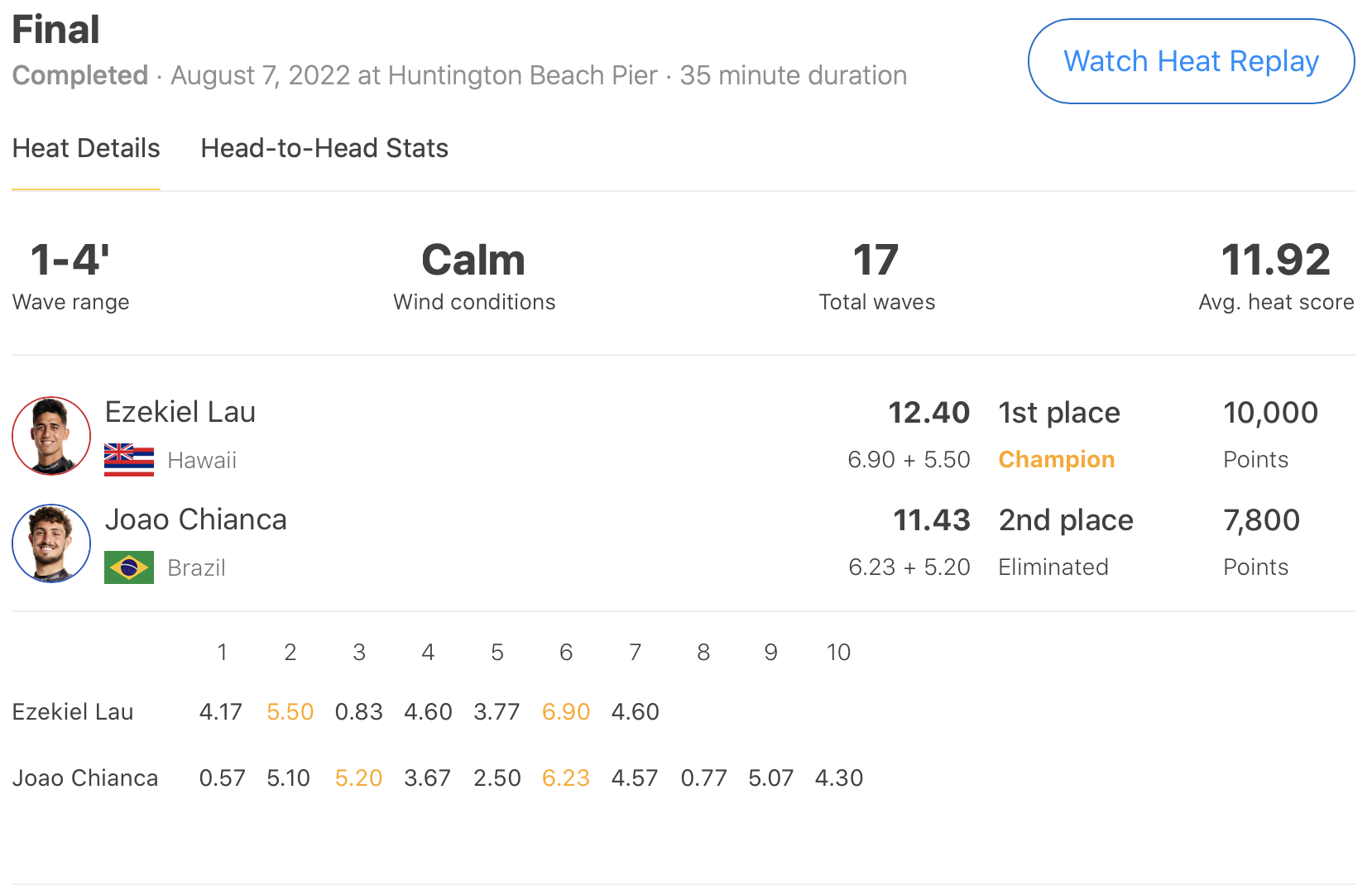Click Joao Chianca's tenth wave score 4.30
The image size is (1372, 895).
click(838, 778)
